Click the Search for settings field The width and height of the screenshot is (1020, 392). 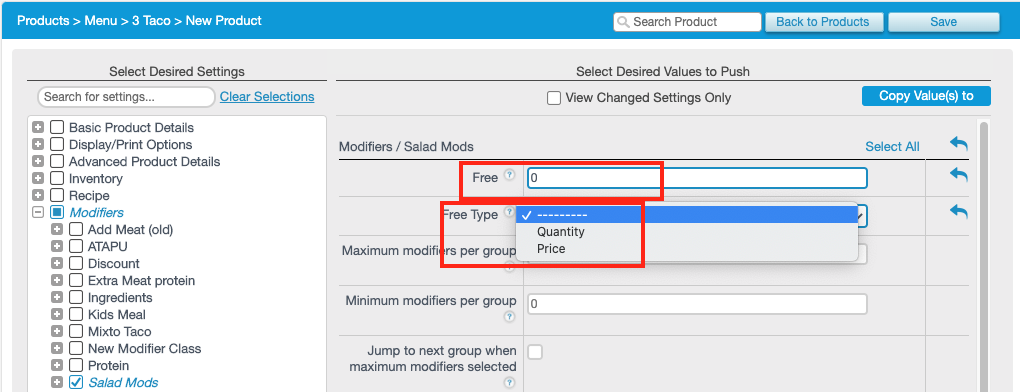pos(126,97)
